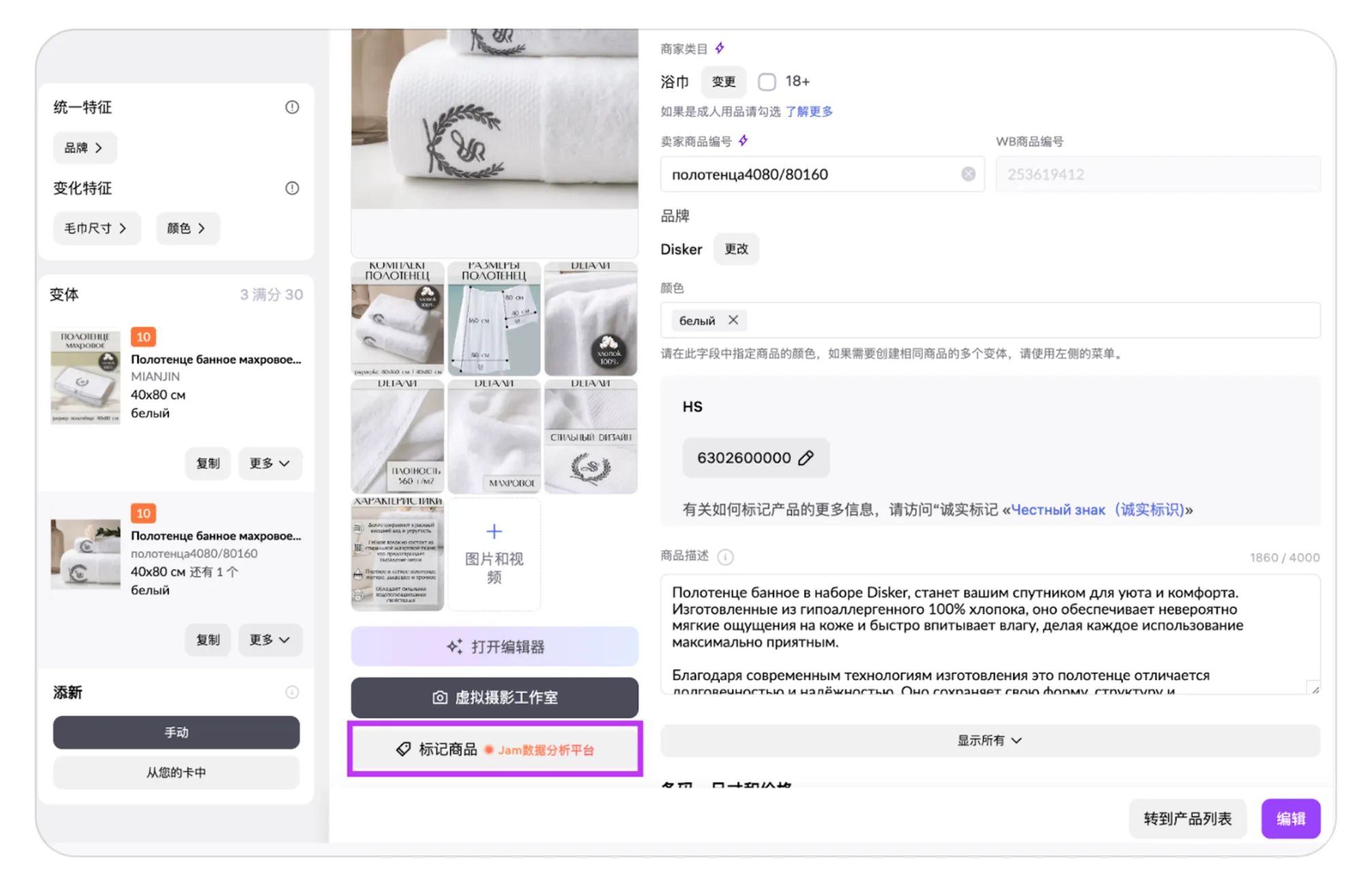Expand the 毛巾尺寸 variation chip
The image size is (1372, 886).
click(96, 228)
